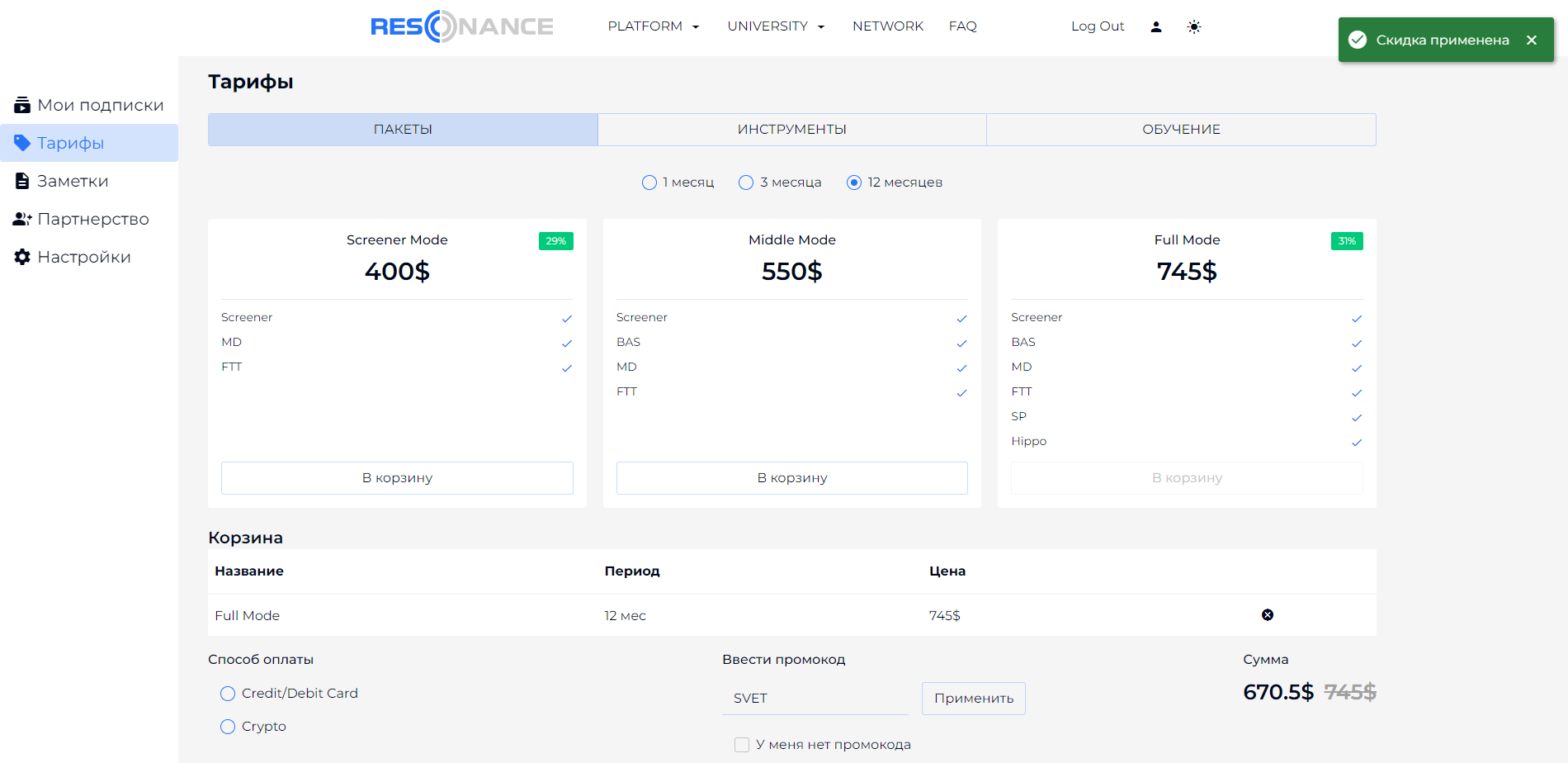Click the 'Full Mode' row name in the cart

click(248, 615)
